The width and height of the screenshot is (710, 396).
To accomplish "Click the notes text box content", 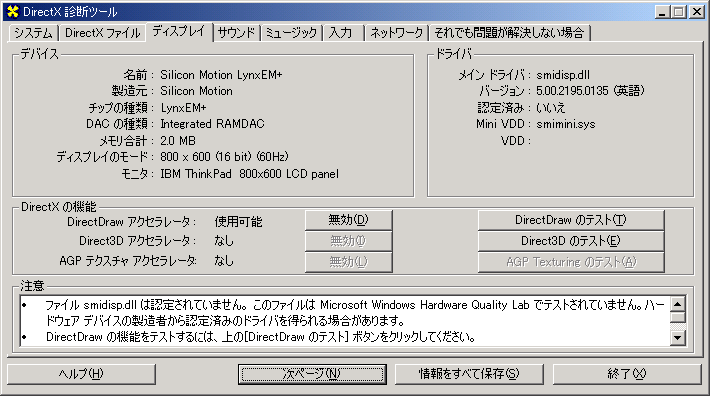I will tap(345, 321).
